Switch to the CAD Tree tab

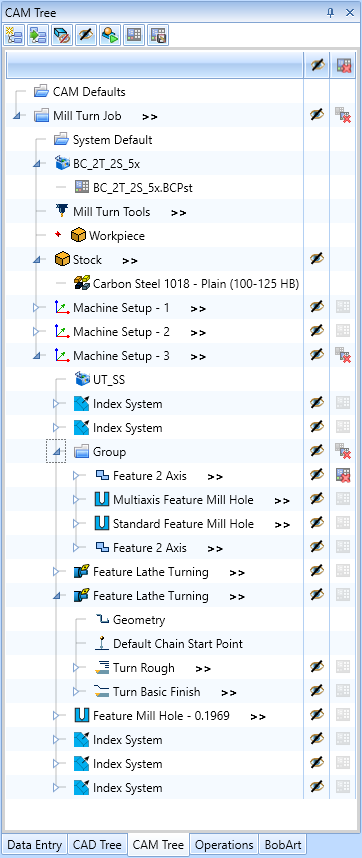[98, 844]
